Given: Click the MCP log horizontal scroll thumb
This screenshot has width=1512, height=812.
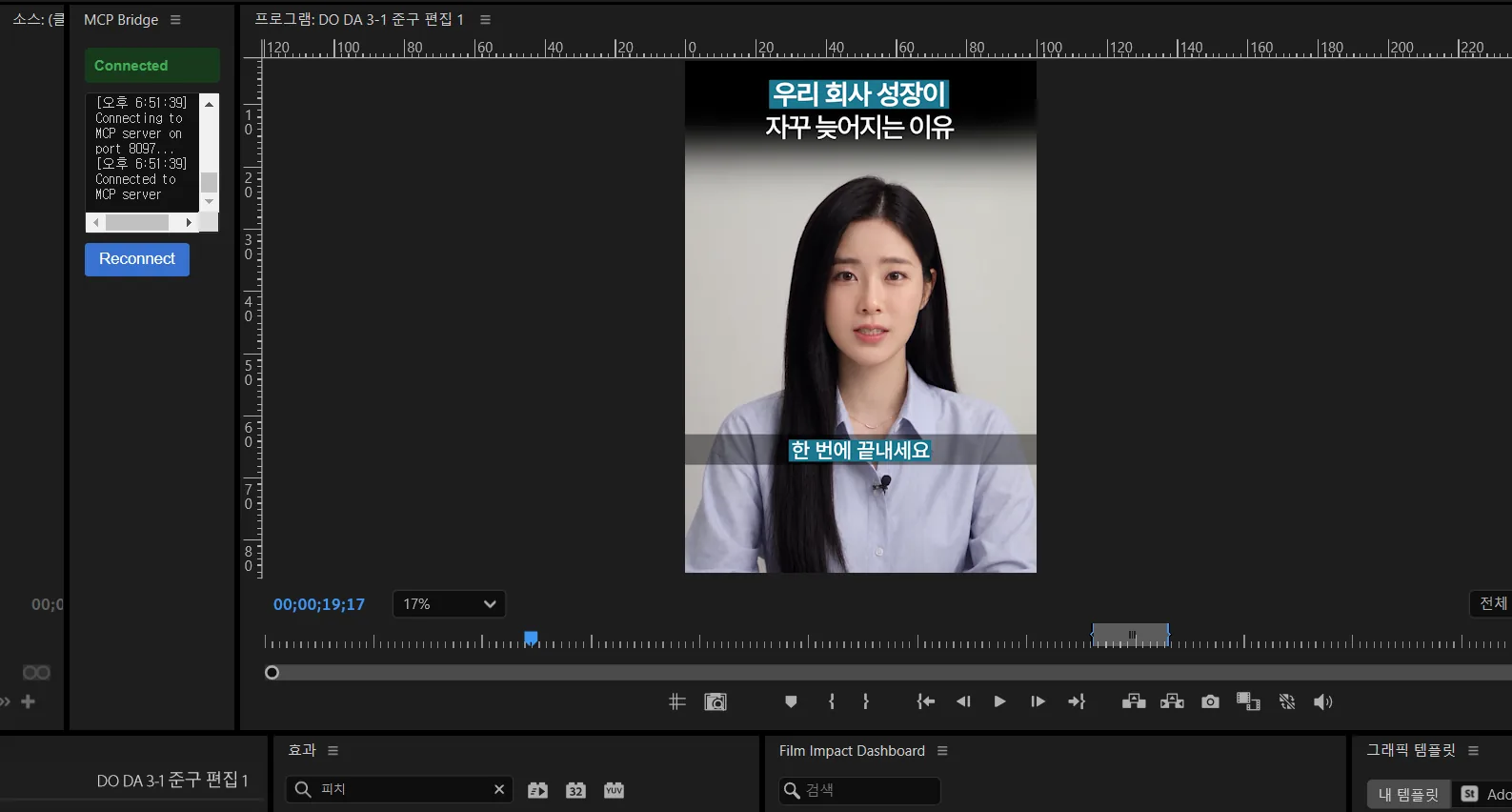Looking at the screenshot, I should 137,222.
